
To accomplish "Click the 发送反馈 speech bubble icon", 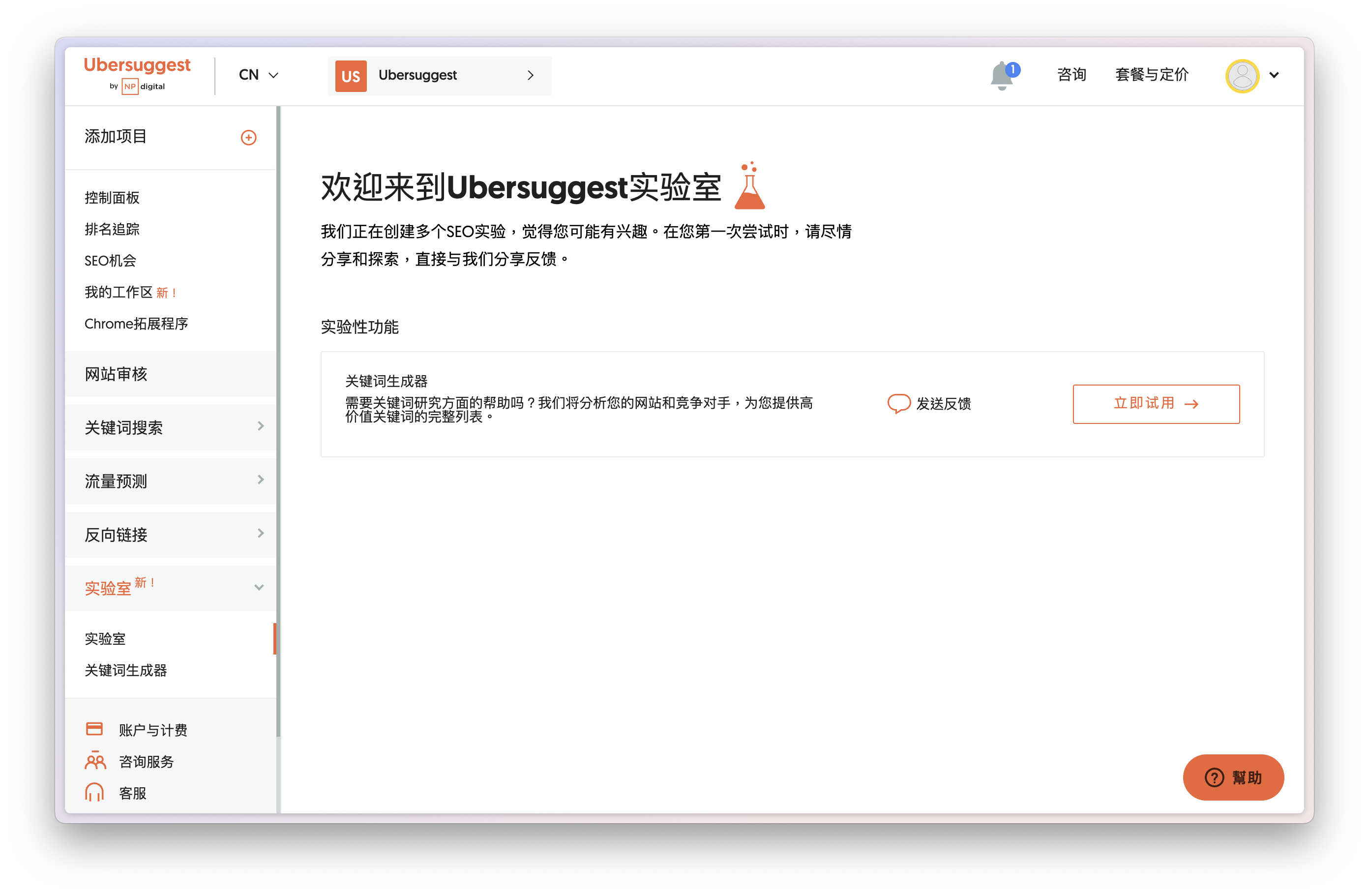I will click(898, 403).
